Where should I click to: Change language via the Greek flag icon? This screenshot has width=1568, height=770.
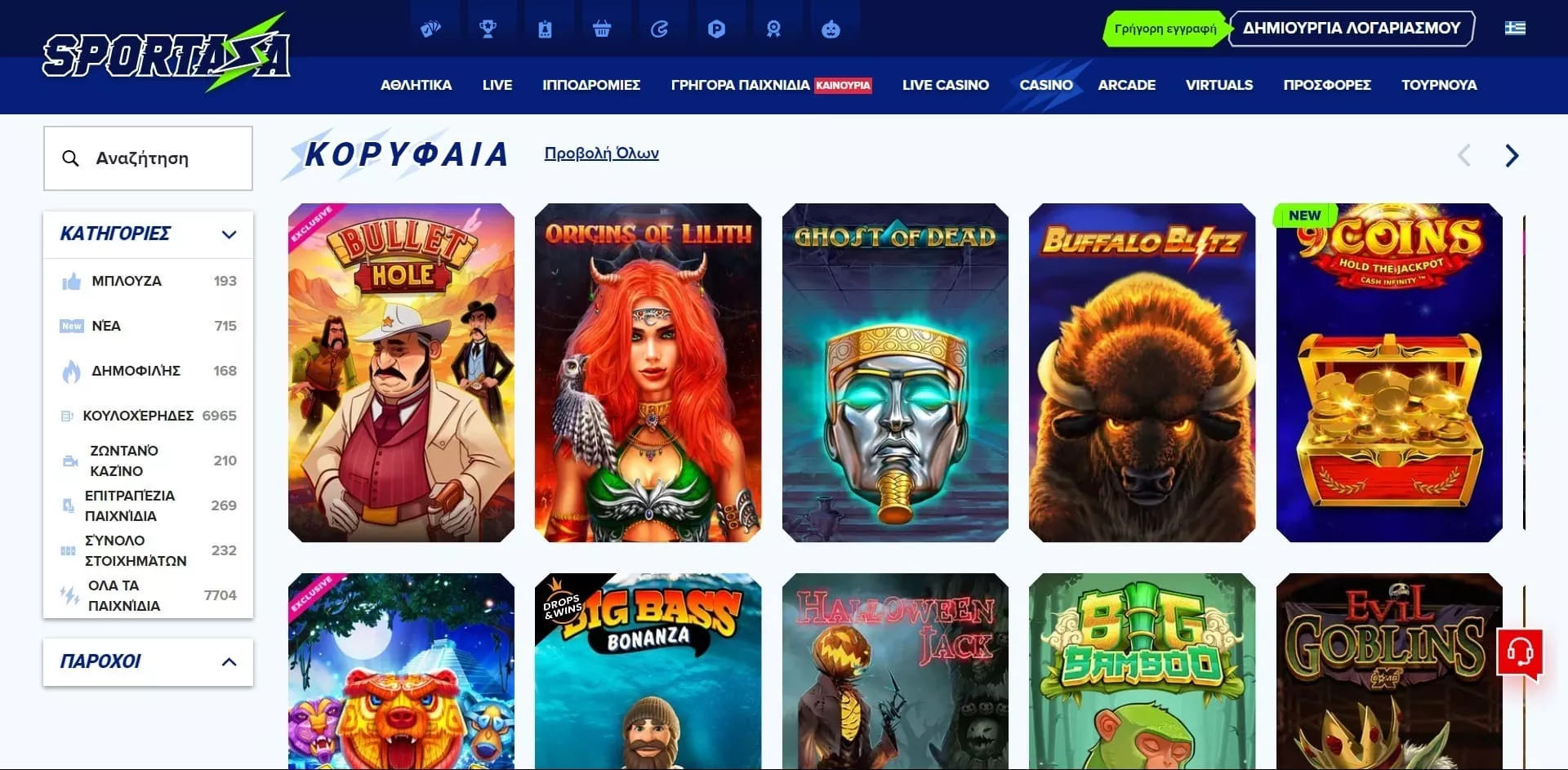tap(1515, 28)
